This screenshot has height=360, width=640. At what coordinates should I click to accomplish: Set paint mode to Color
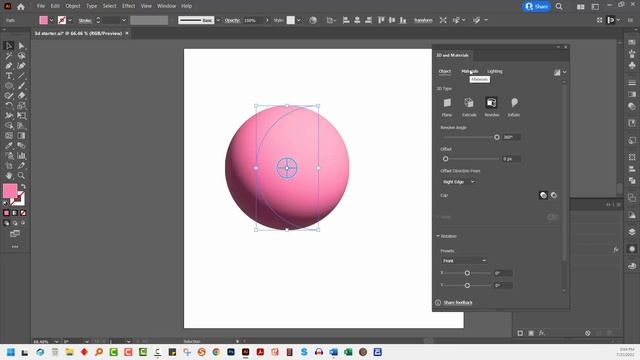point(6,213)
